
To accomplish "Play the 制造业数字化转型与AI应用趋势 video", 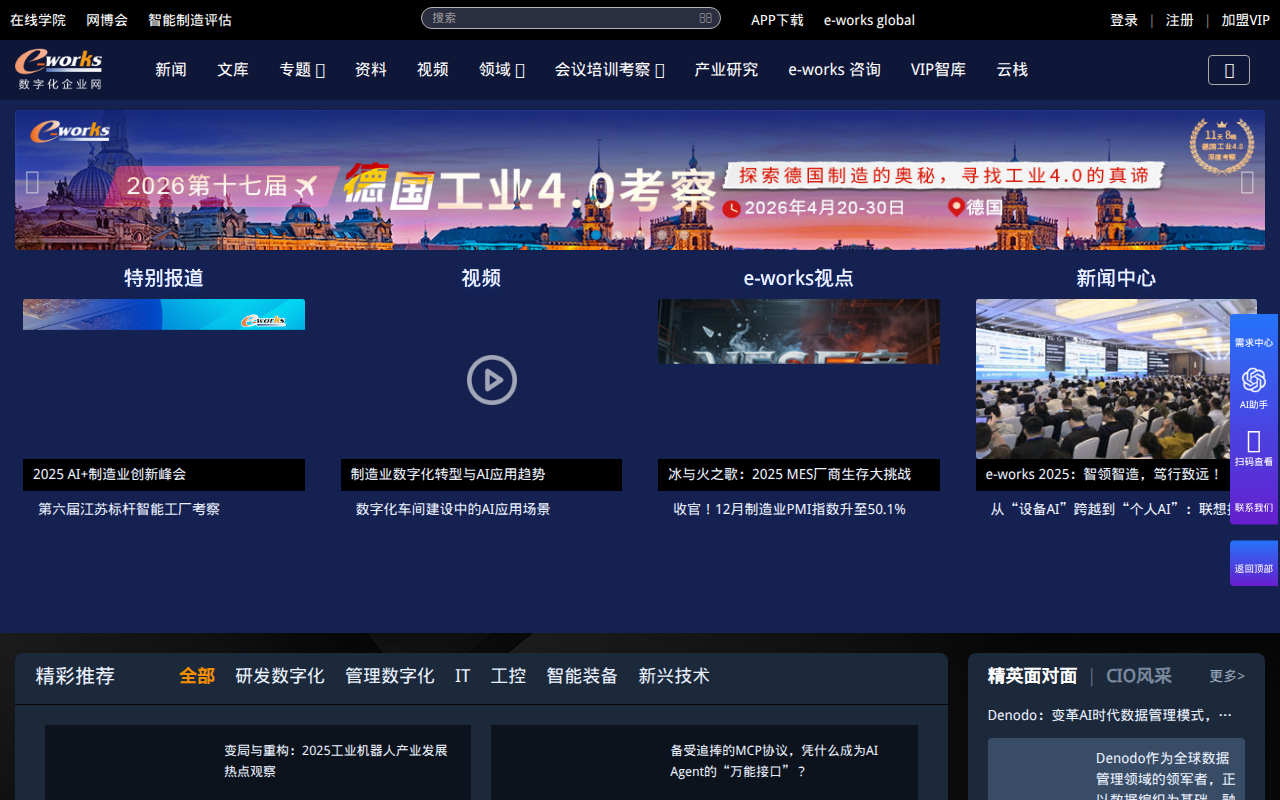I will point(491,380).
